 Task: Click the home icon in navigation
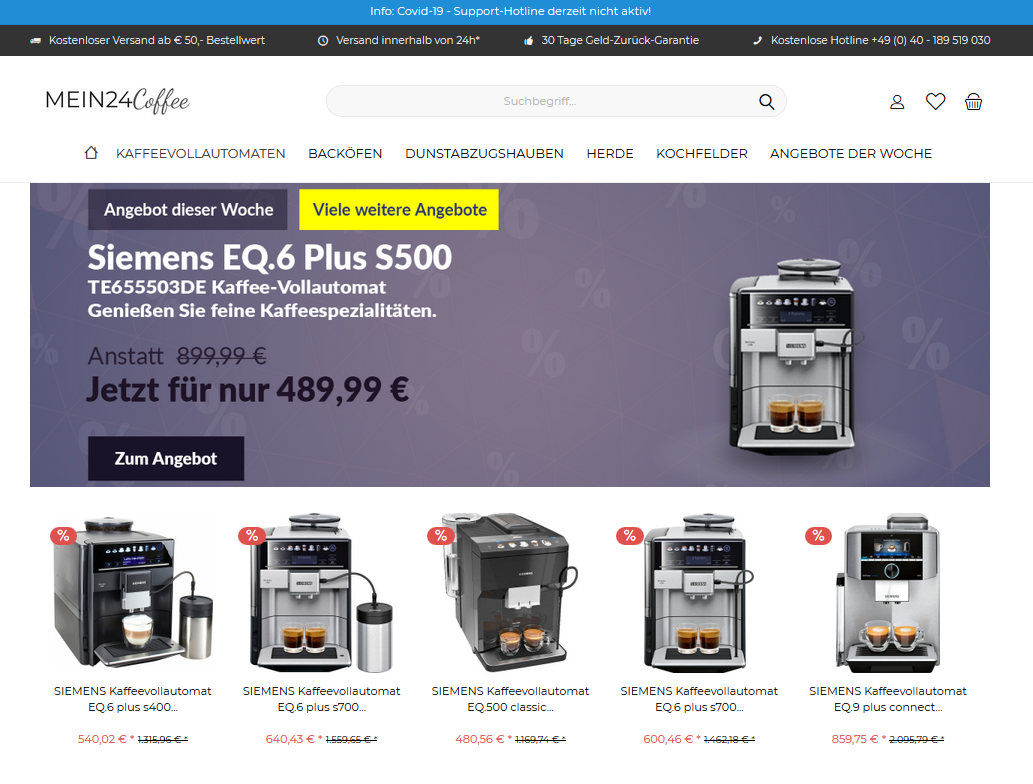(91, 153)
